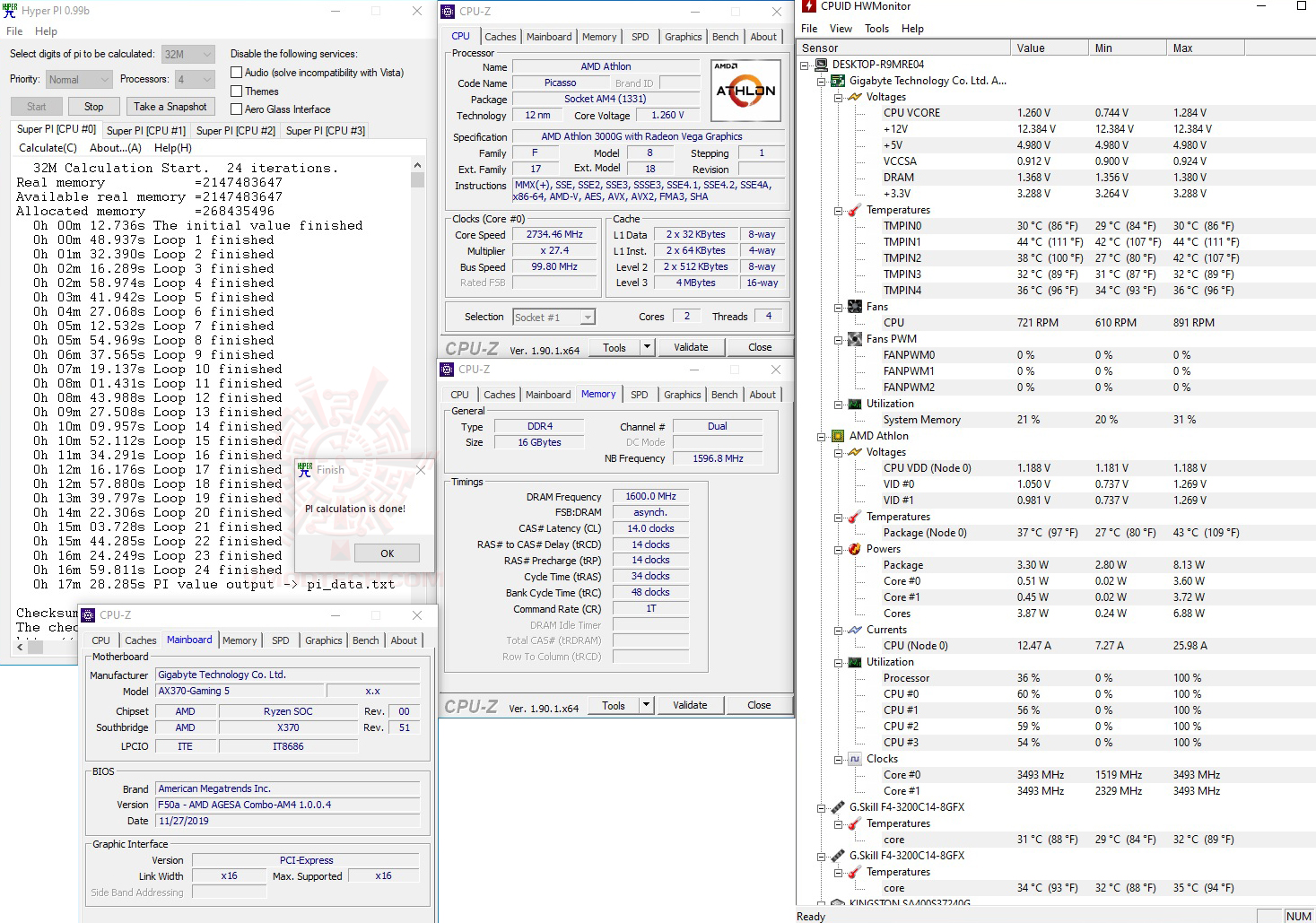Click the Start button in Hyper PI

point(36,107)
